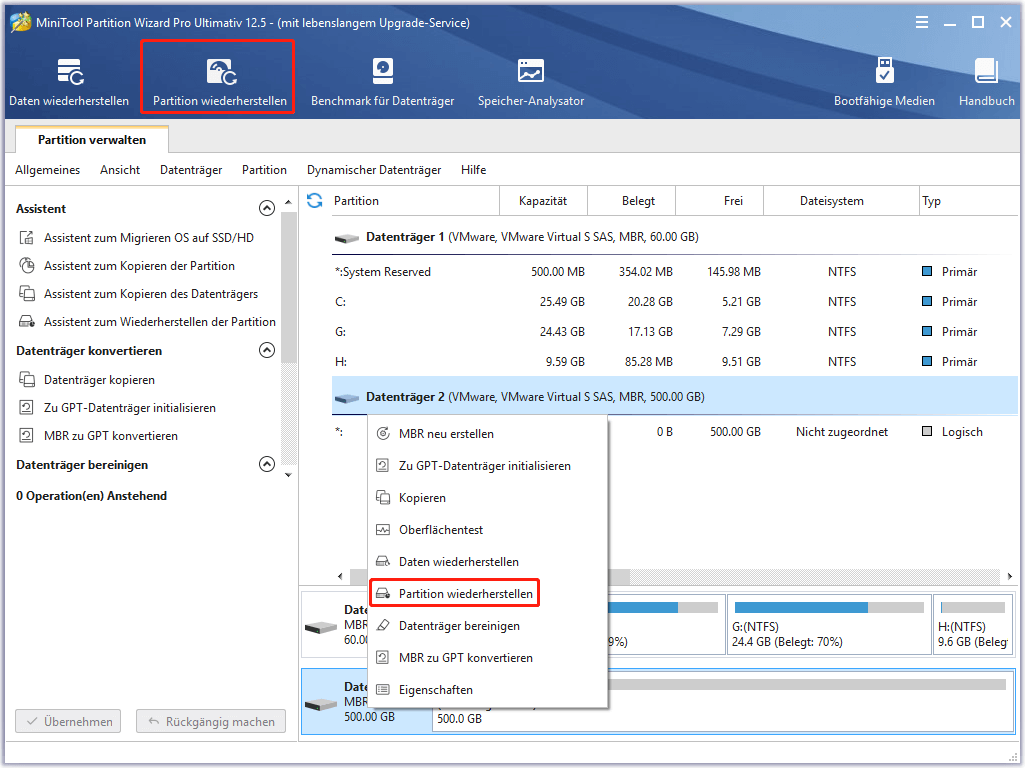Image resolution: width=1026 pixels, height=769 pixels.
Task: Select the H: partition row
Action: pyautogui.click(x=675, y=362)
